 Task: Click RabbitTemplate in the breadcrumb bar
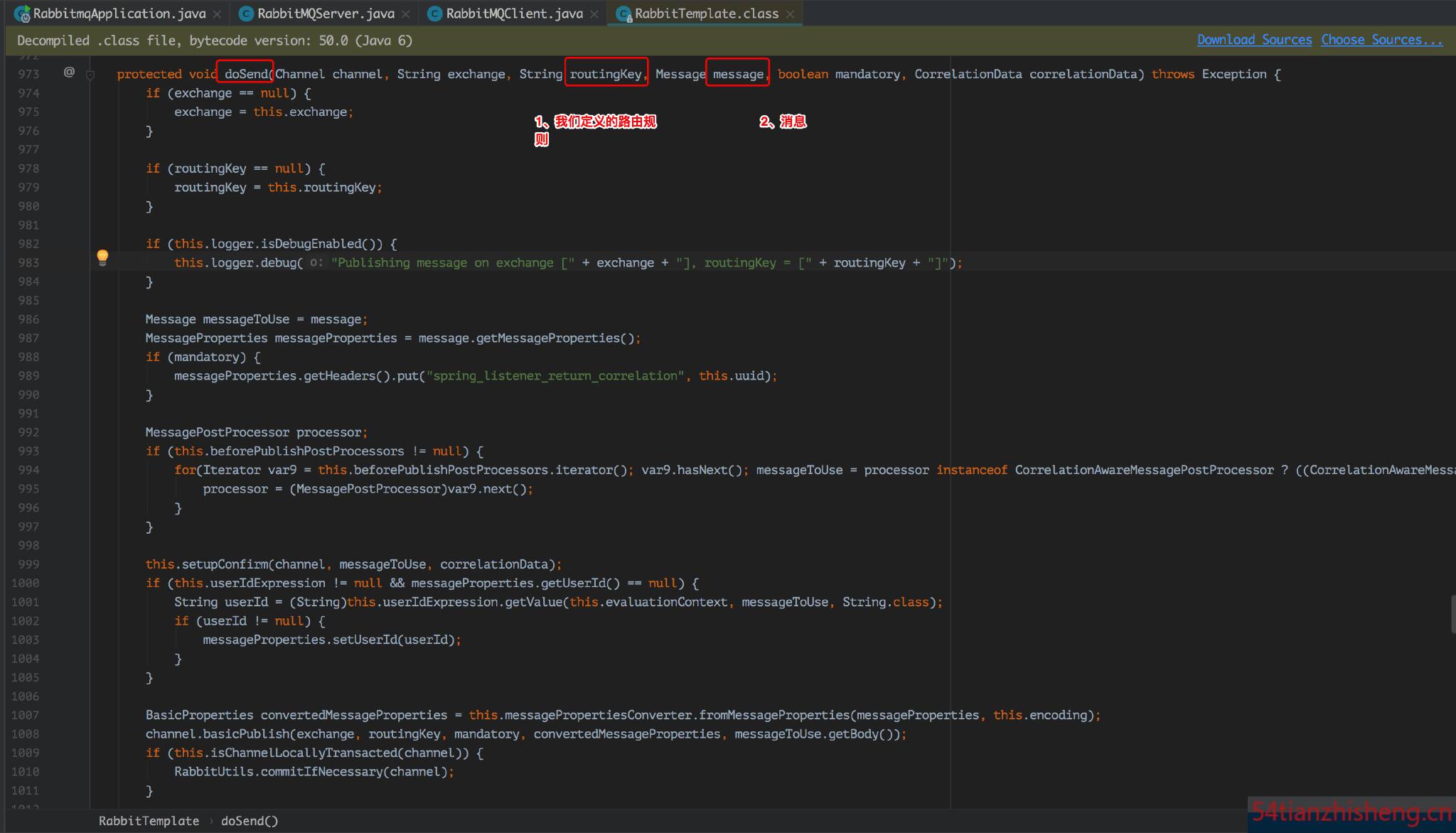tap(149, 821)
